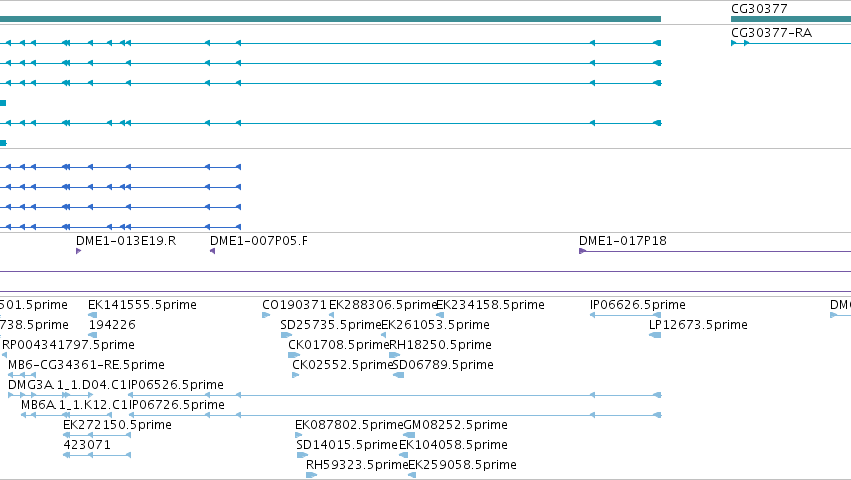This screenshot has width=851, height=480.
Task: Select the arrow glyph below SD25735.5prime
Action: tap(286, 335)
